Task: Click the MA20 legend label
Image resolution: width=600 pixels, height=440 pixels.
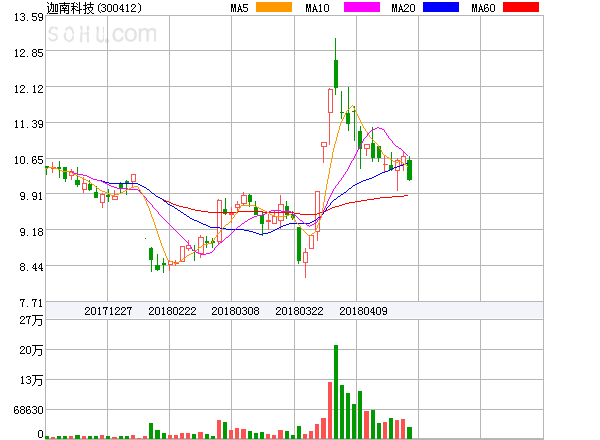Action: click(403, 8)
